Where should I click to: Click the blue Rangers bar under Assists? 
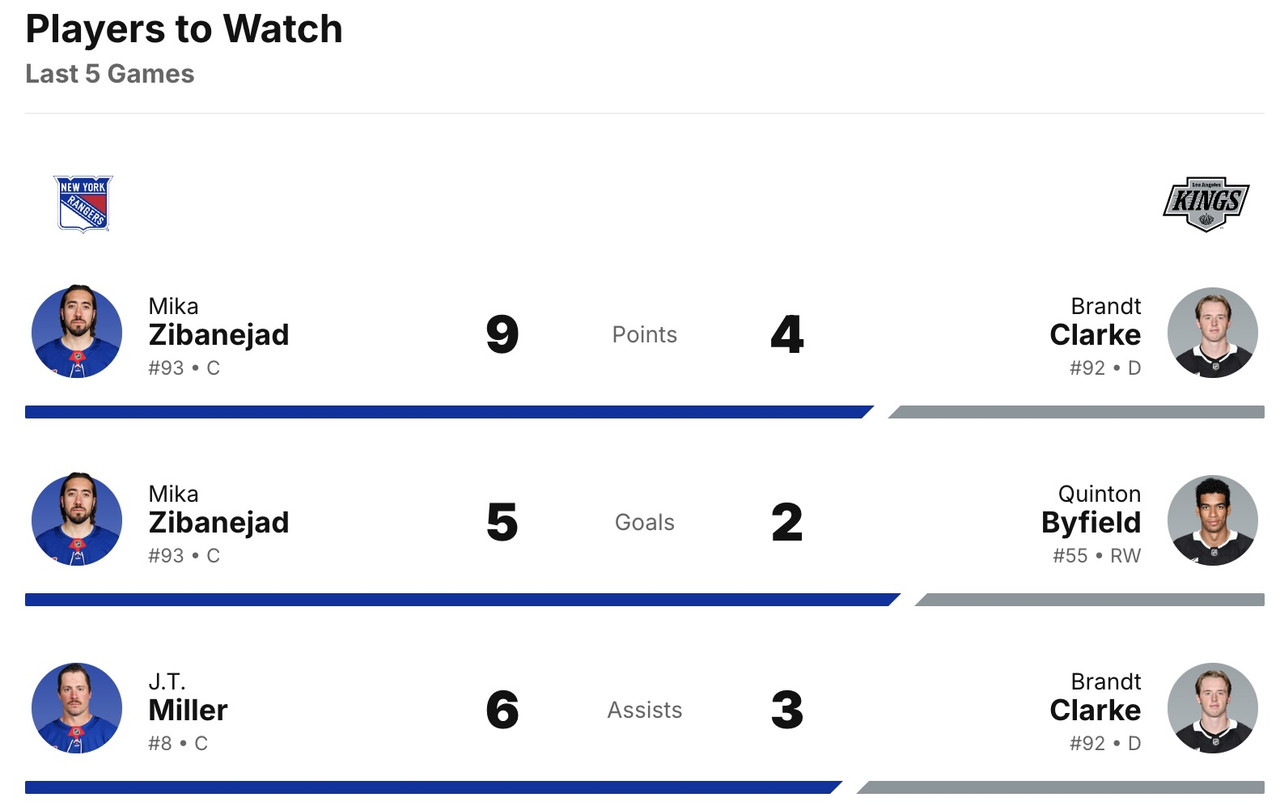(x=432, y=787)
